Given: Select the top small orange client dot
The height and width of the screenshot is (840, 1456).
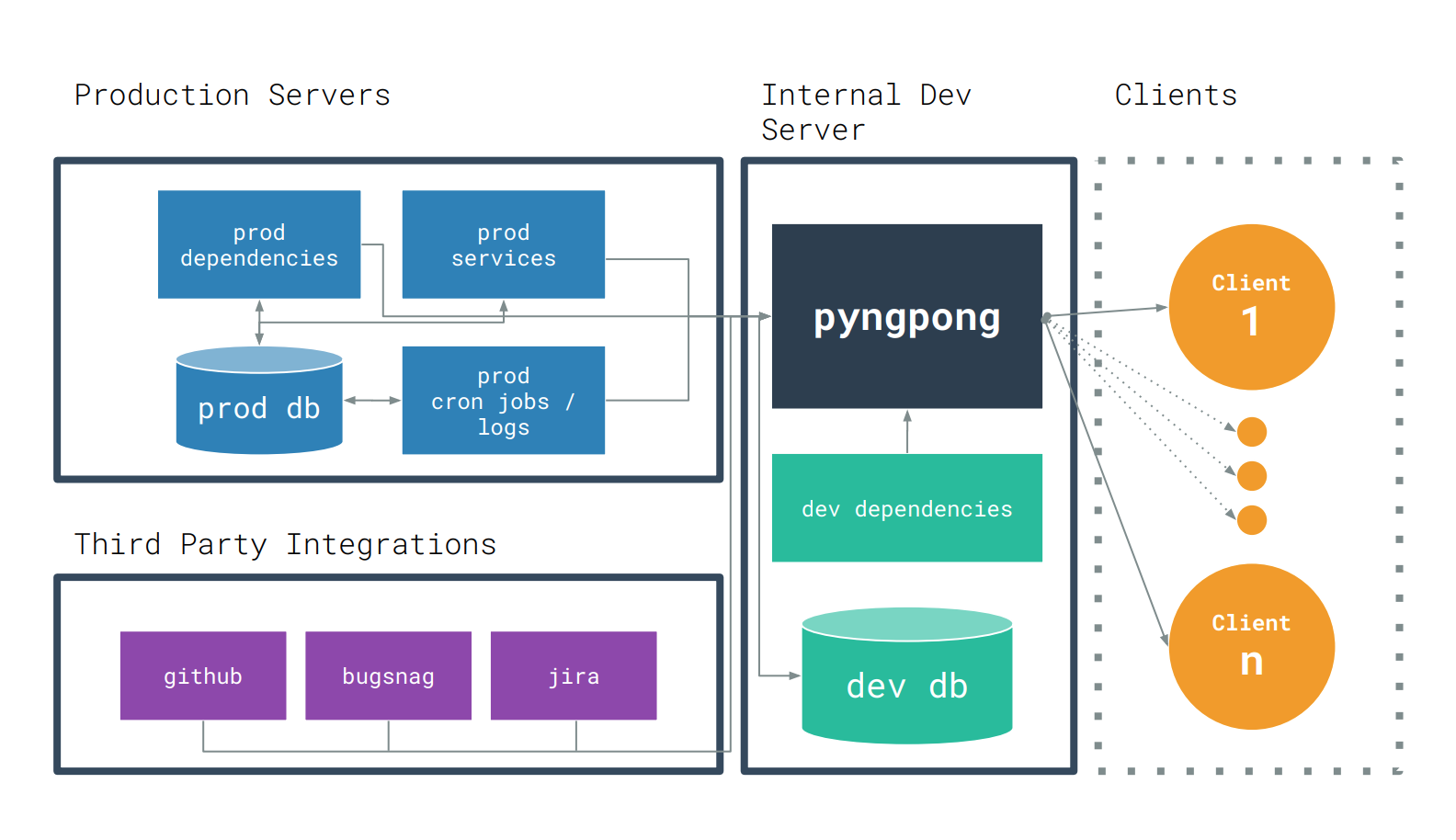Looking at the screenshot, I should (1252, 432).
